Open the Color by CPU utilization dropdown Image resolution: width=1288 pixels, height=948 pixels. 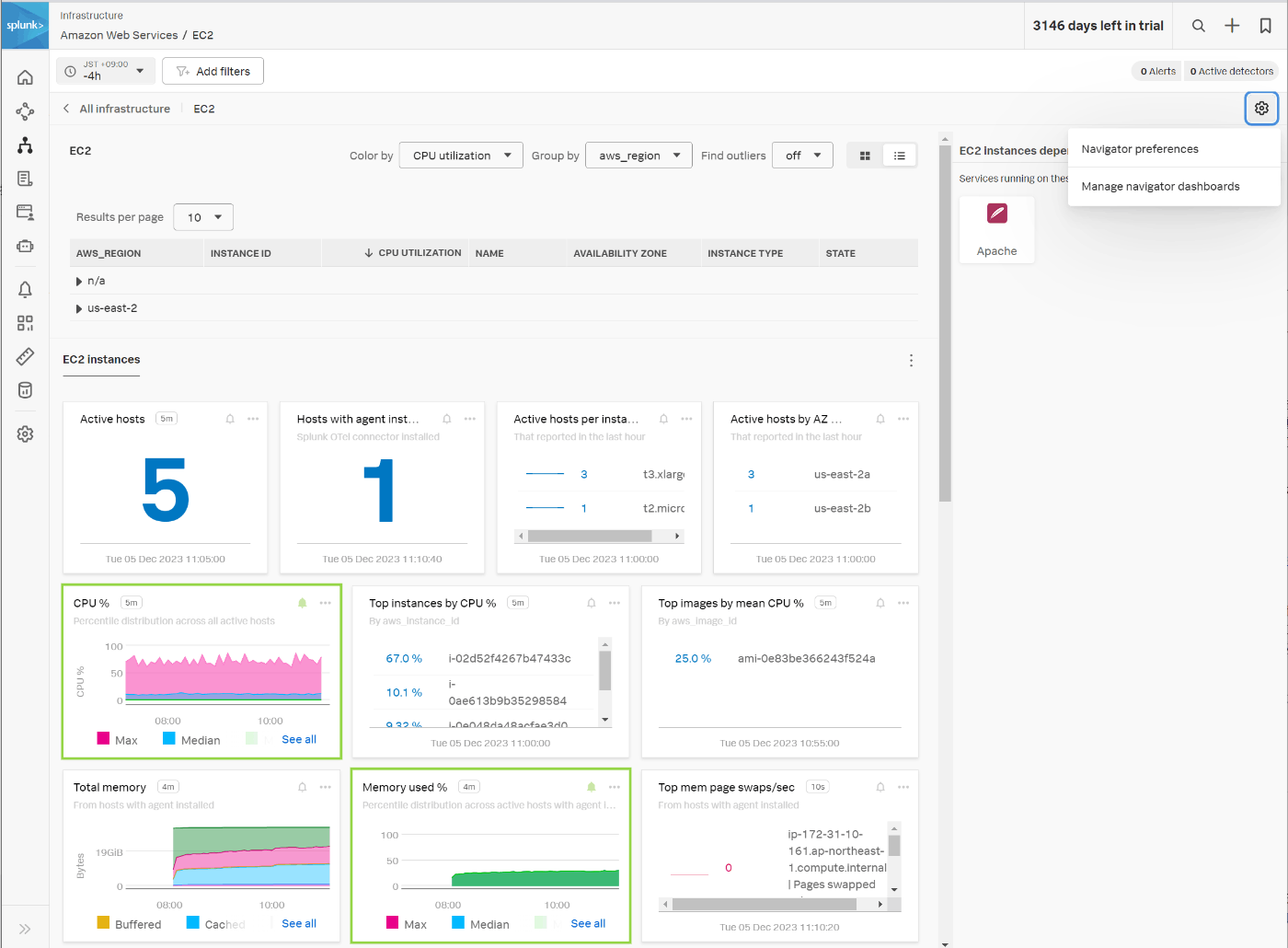462,156
